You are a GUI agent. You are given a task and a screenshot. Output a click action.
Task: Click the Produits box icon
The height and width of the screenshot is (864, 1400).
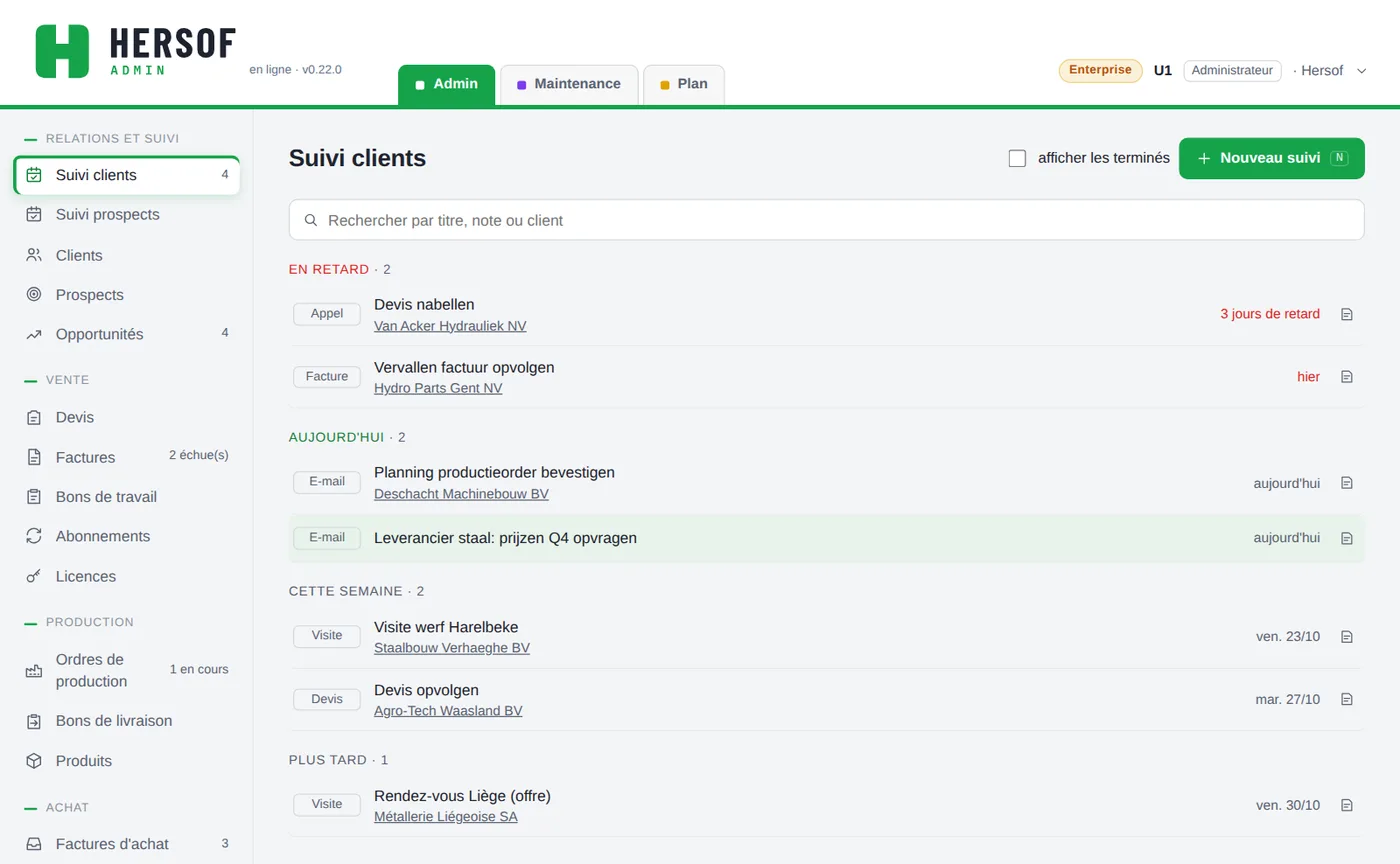point(34,761)
